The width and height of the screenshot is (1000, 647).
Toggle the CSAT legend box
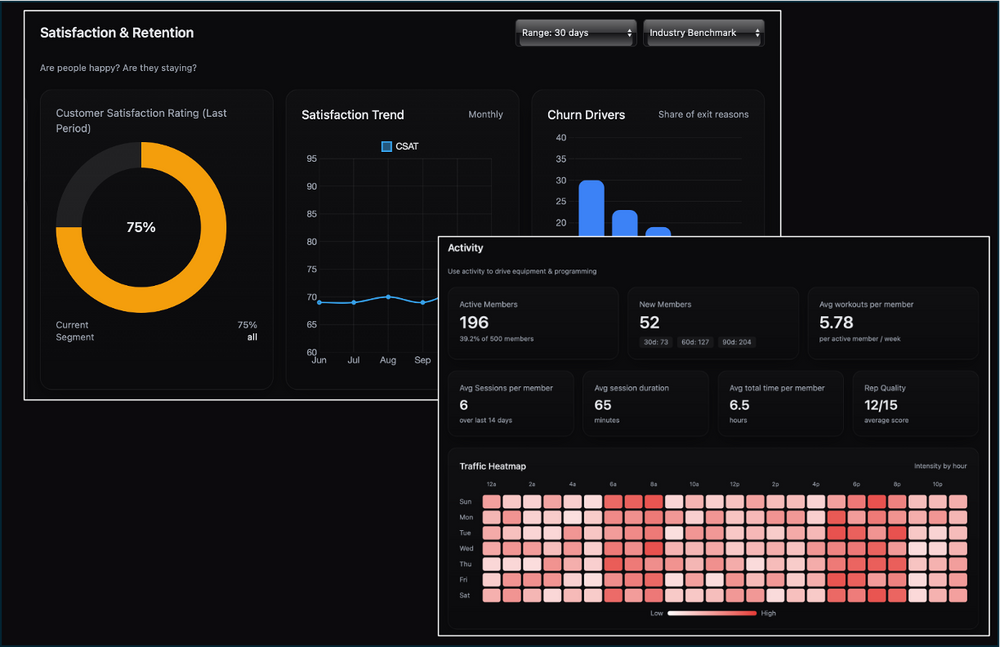[387, 146]
